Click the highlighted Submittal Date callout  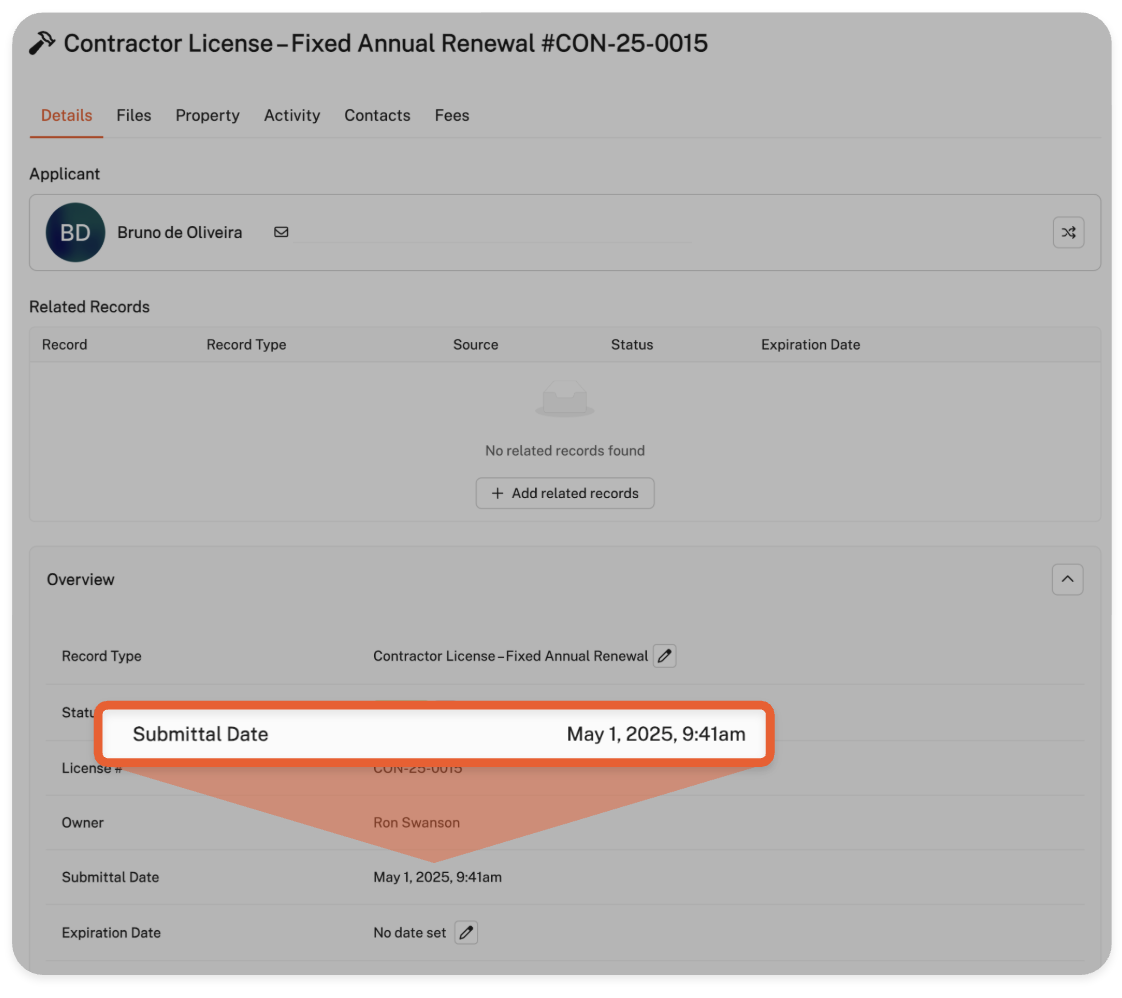click(x=435, y=734)
